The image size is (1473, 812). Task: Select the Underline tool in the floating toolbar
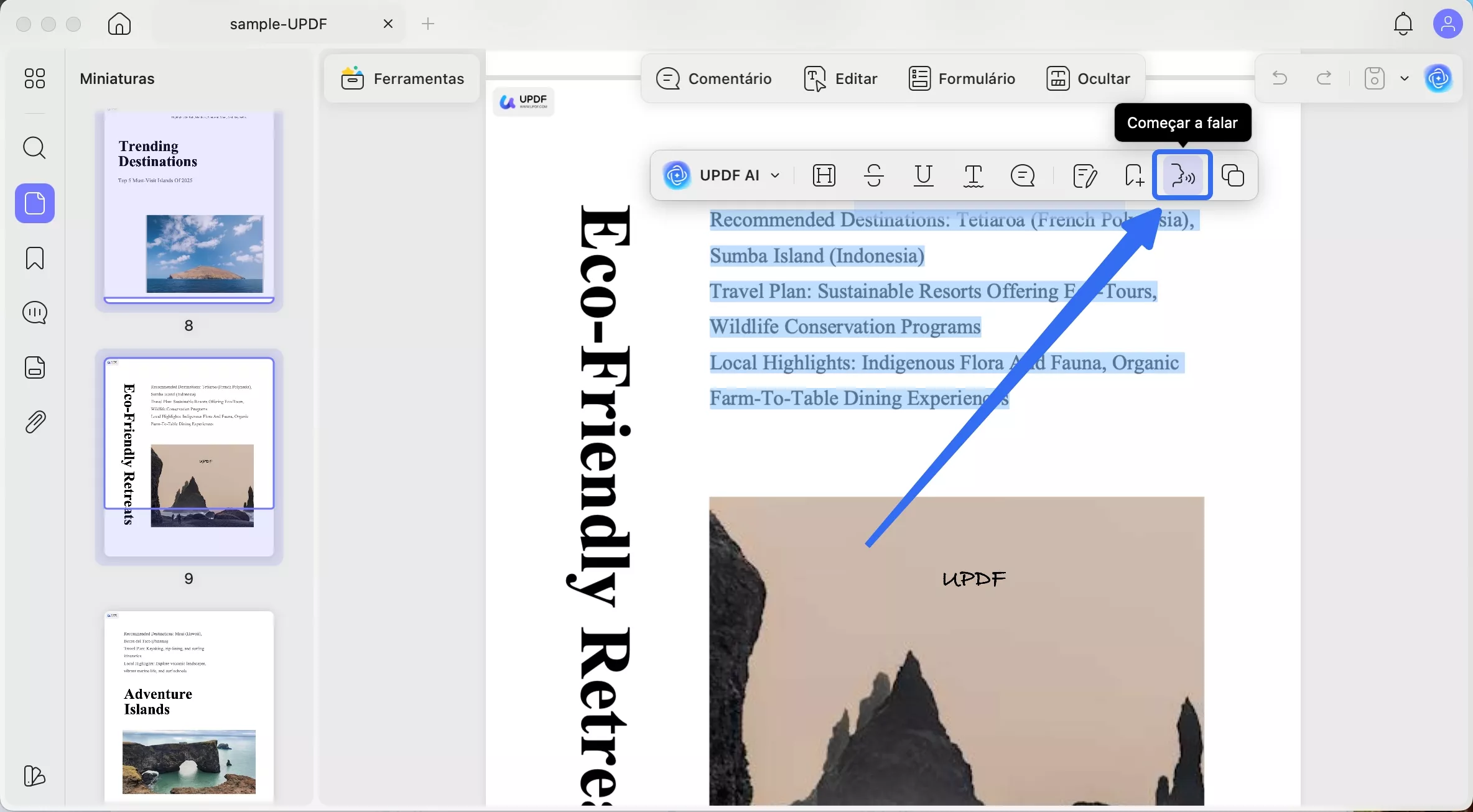coord(923,176)
